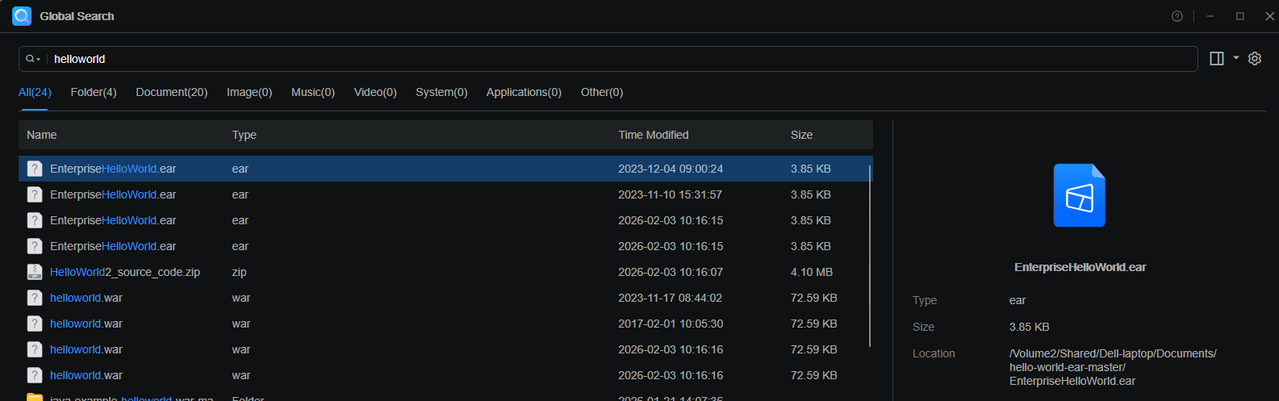Viewport: 1279px width, 401px height.
Task: Open the search settings gear icon
Action: pyautogui.click(x=1255, y=59)
